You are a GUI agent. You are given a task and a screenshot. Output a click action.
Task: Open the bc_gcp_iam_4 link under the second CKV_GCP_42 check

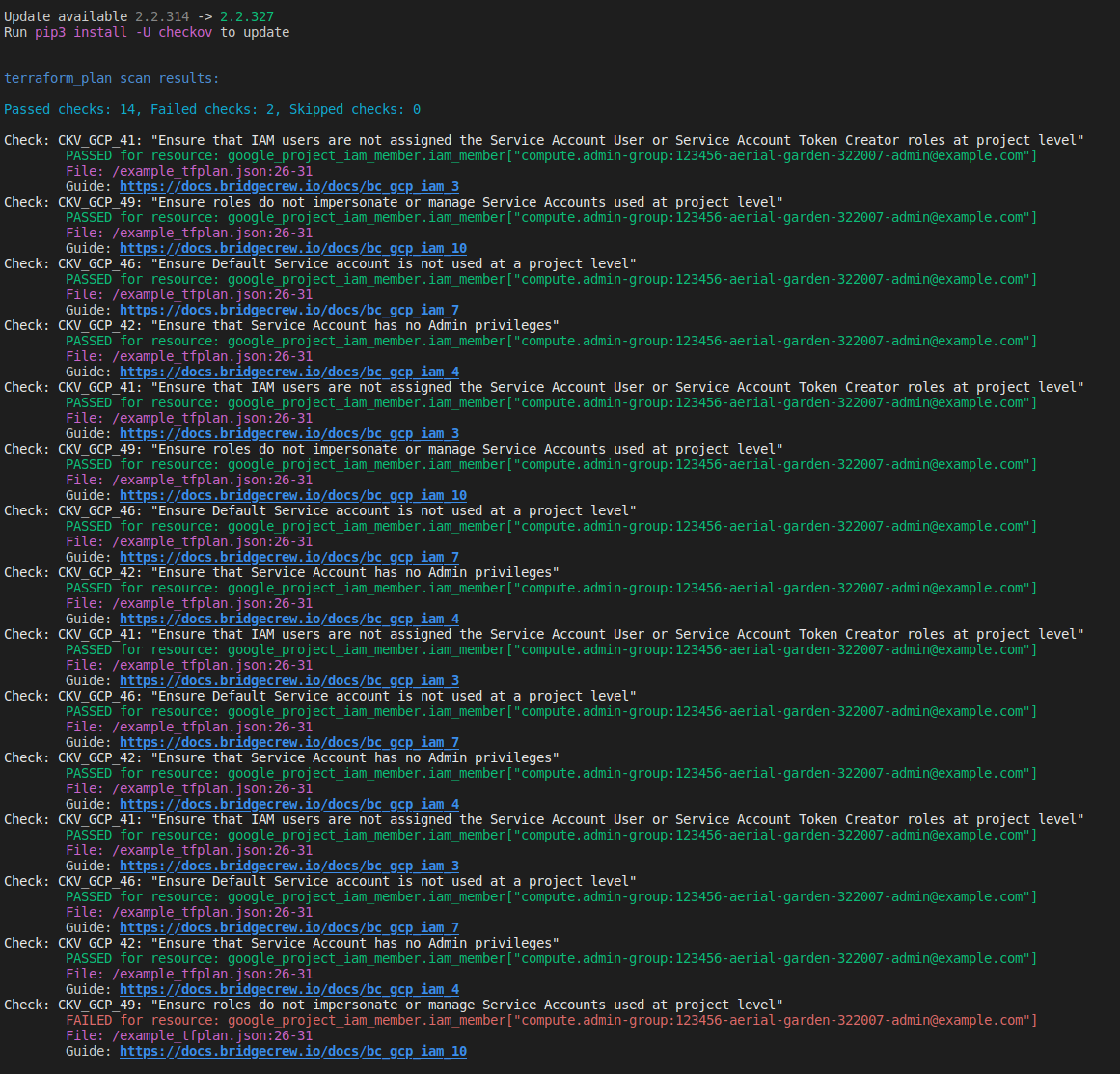pos(288,619)
